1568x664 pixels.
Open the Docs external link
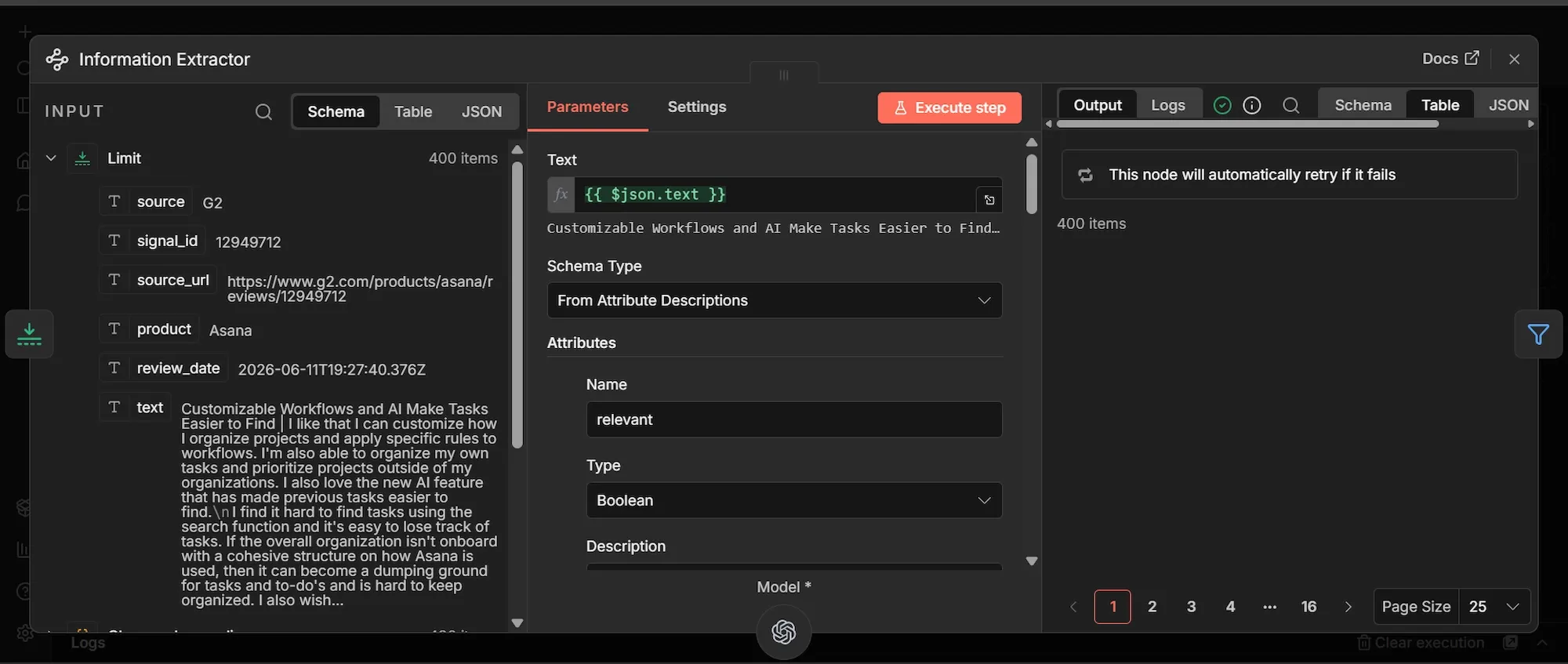1450,59
